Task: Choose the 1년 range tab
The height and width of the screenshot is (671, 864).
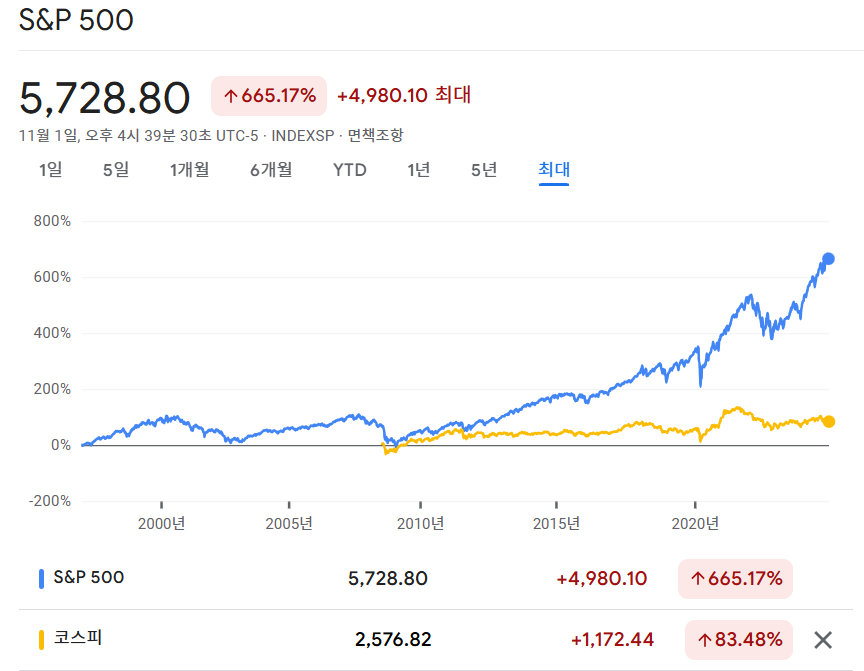Action: [419, 170]
